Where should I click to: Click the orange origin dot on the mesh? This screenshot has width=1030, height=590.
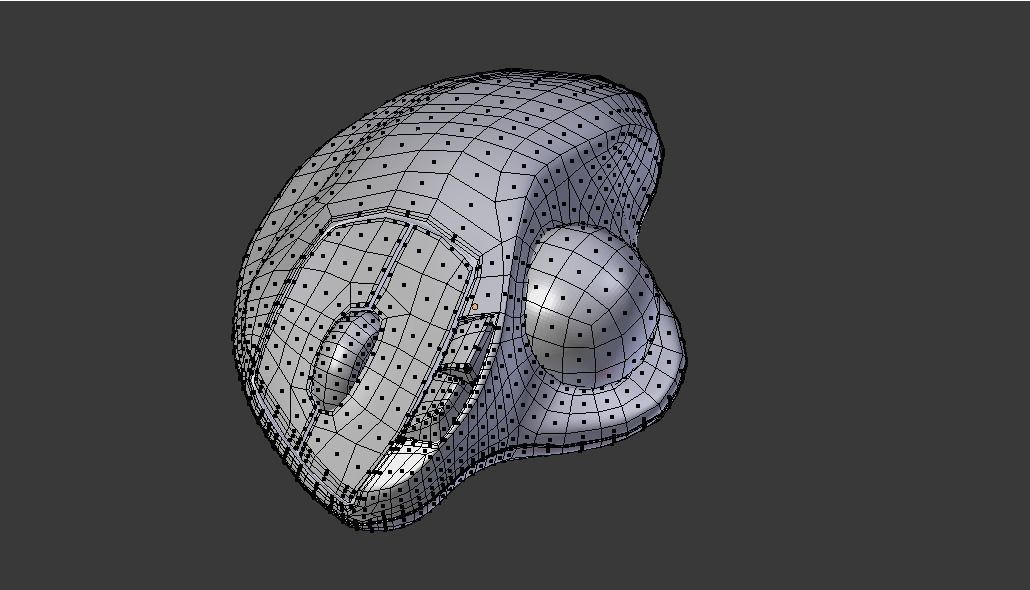(x=474, y=307)
